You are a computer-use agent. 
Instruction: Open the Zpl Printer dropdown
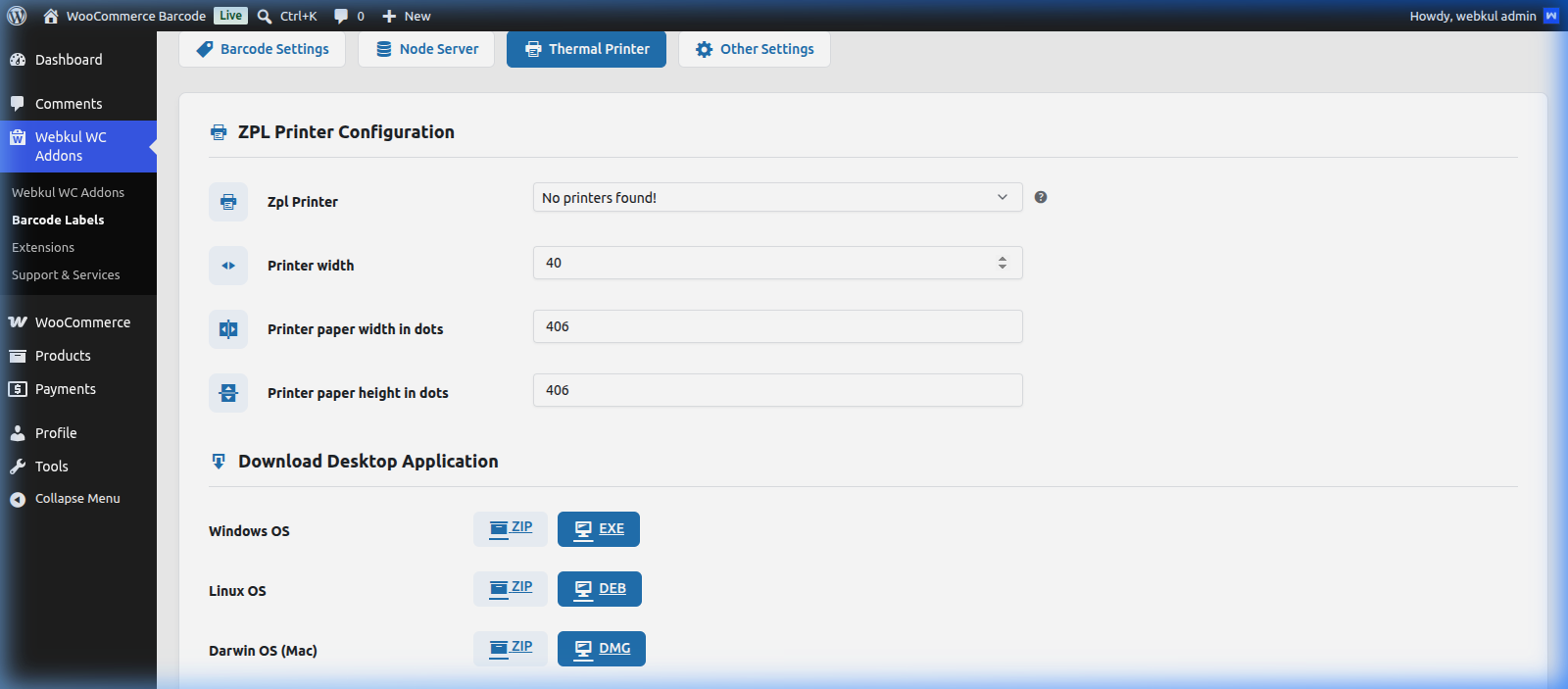tap(777, 197)
